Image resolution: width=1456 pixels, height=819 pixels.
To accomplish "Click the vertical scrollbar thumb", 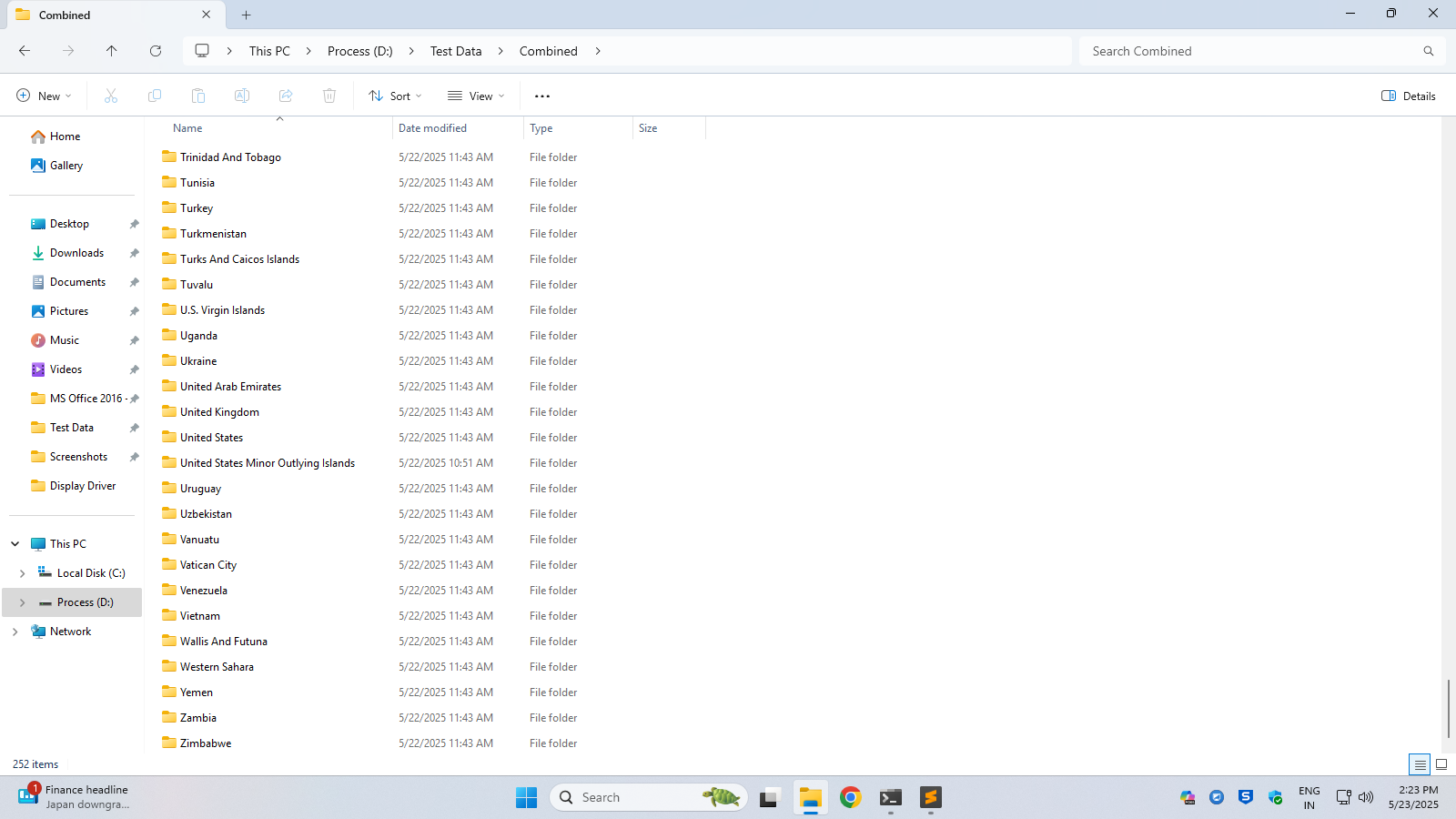I will click(1449, 708).
